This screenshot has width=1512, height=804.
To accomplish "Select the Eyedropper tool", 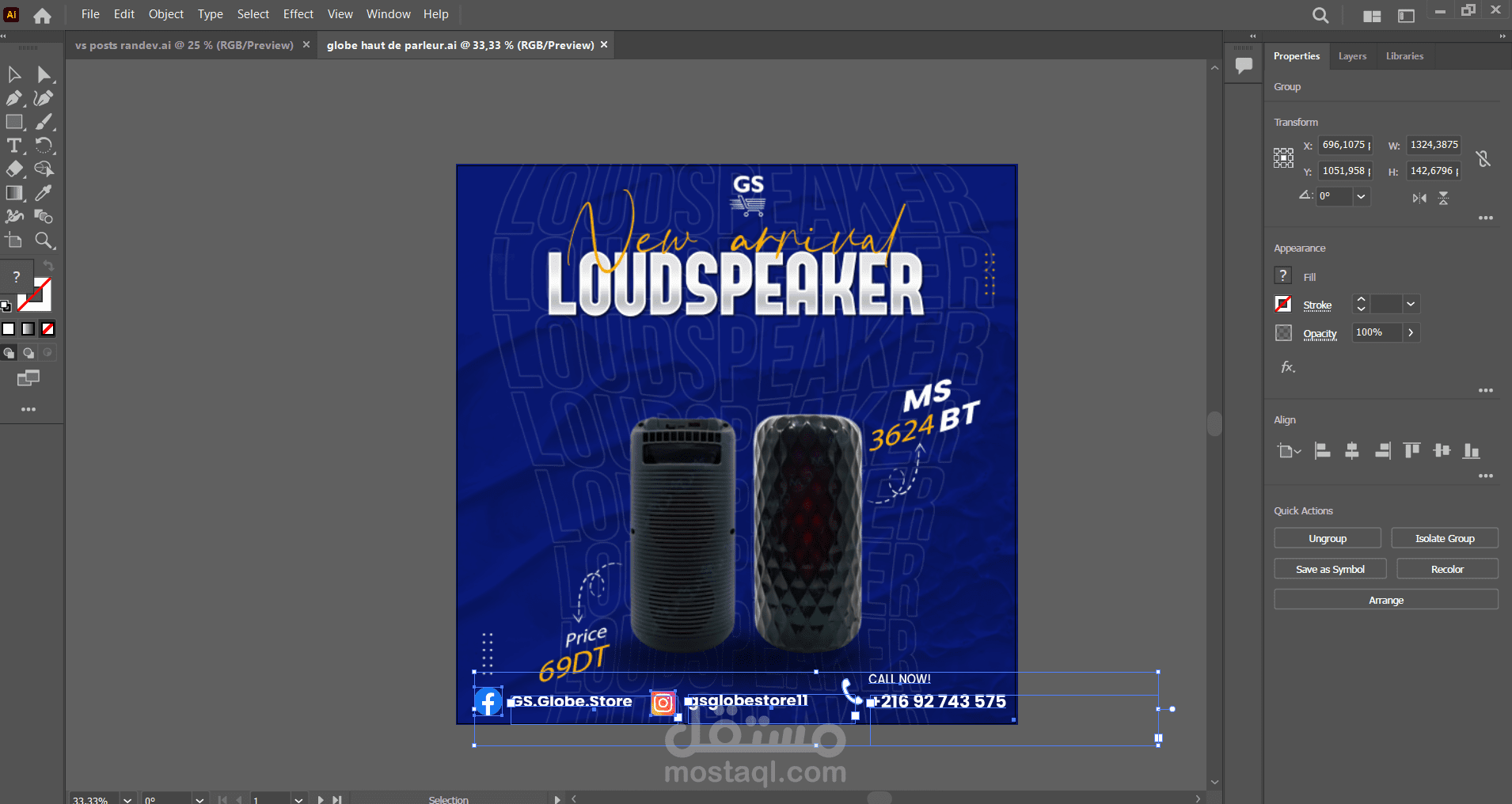I will tap(44, 193).
